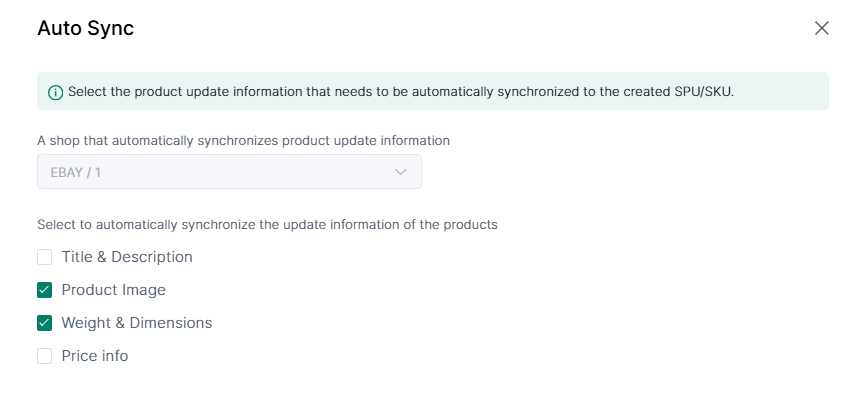Uncheck the Weight & Dimensions checkbox
The height and width of the screenshot is (396, 842).
[x=45, y=323]
